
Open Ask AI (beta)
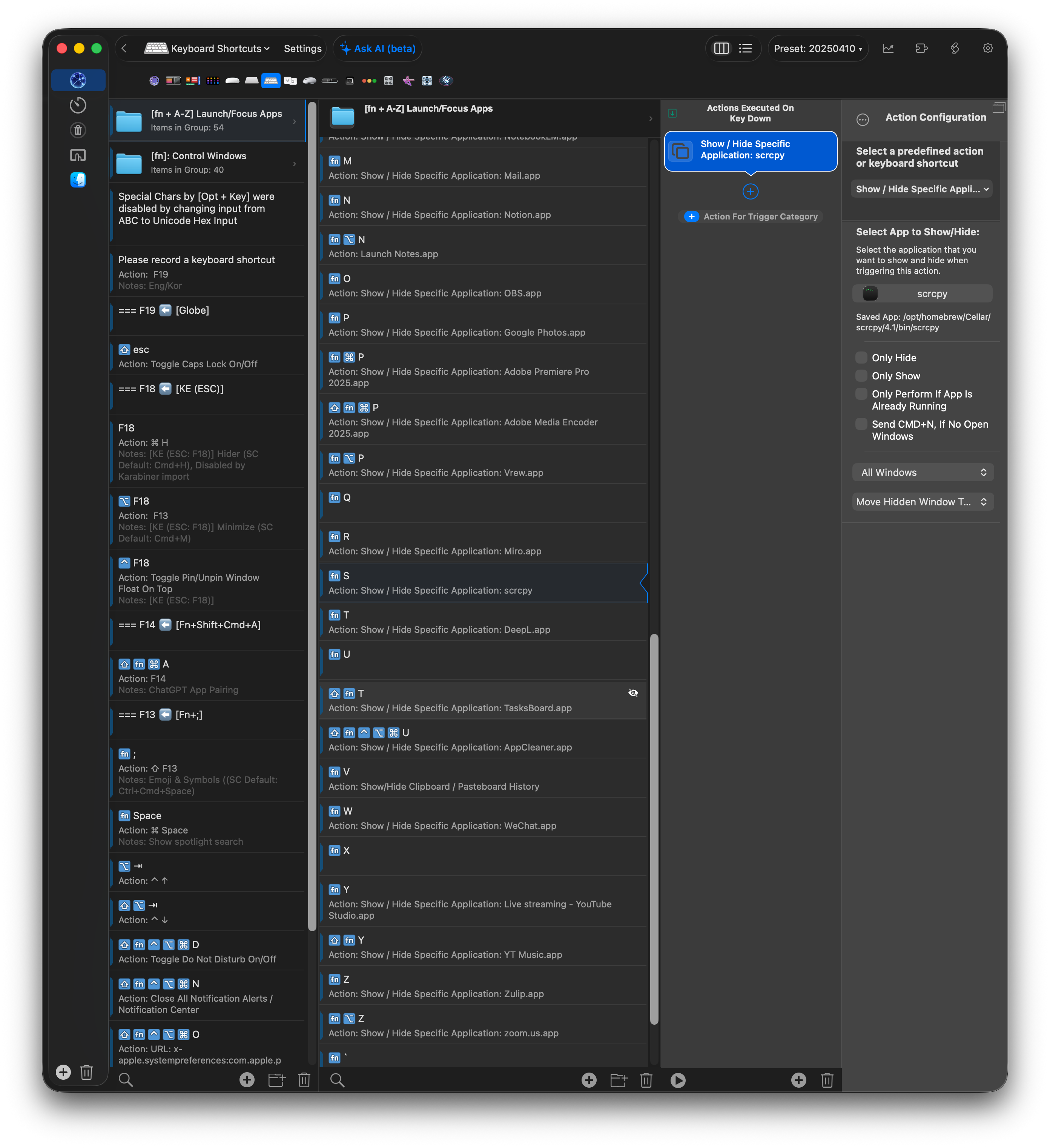tap(378, 48)
